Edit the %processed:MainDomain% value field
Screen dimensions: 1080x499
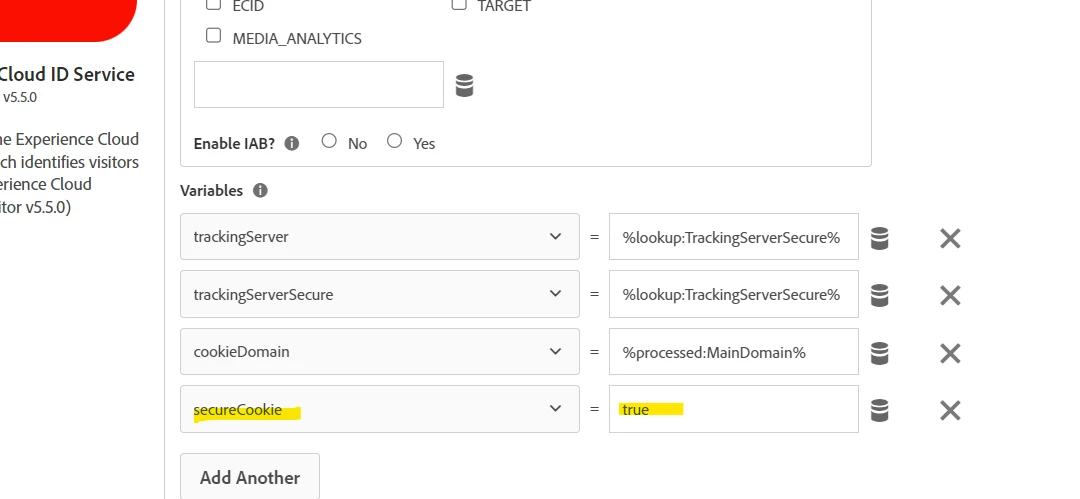[734, 352]
